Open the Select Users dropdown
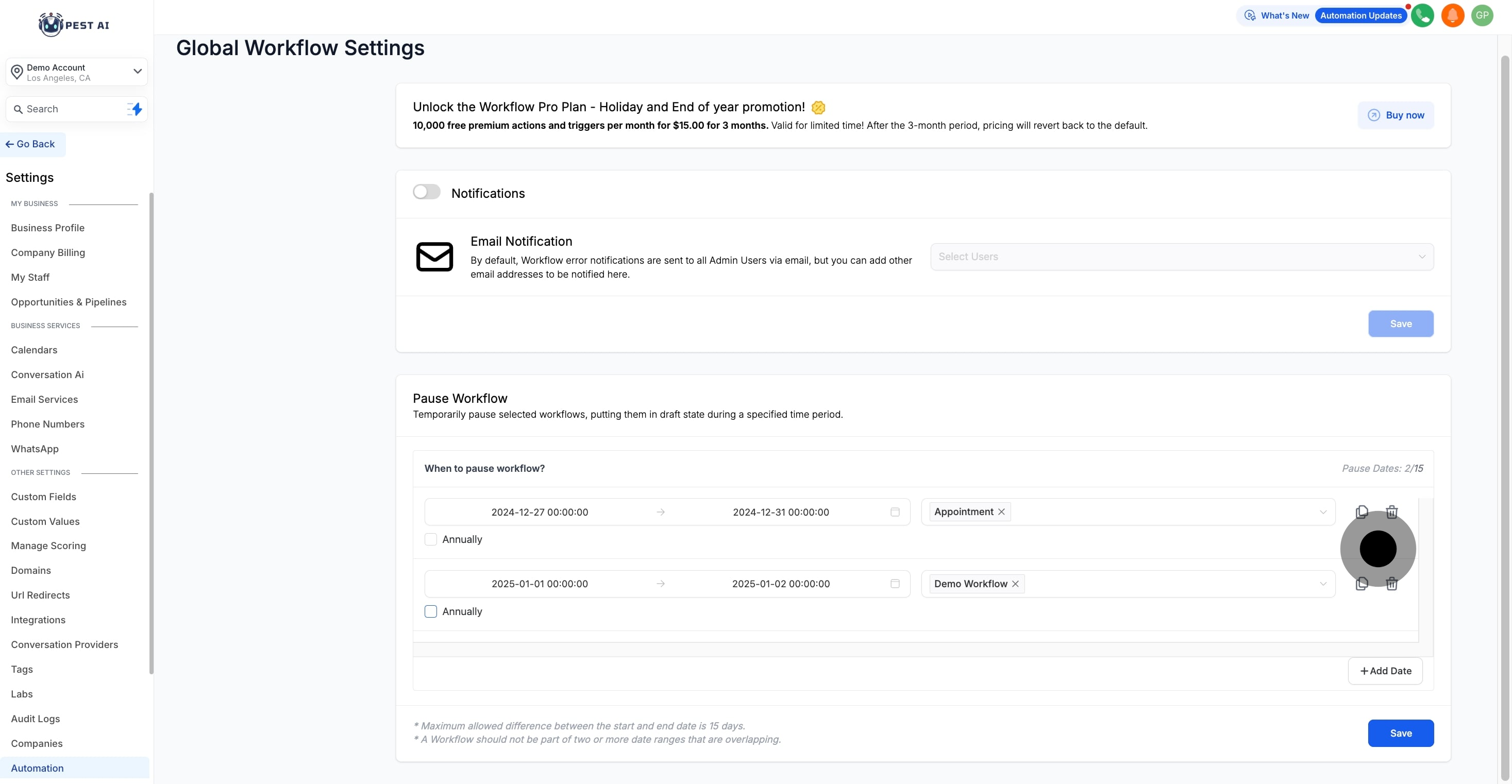The height and width of the screenshot is (784, 1512). (x=1182, y=257)
